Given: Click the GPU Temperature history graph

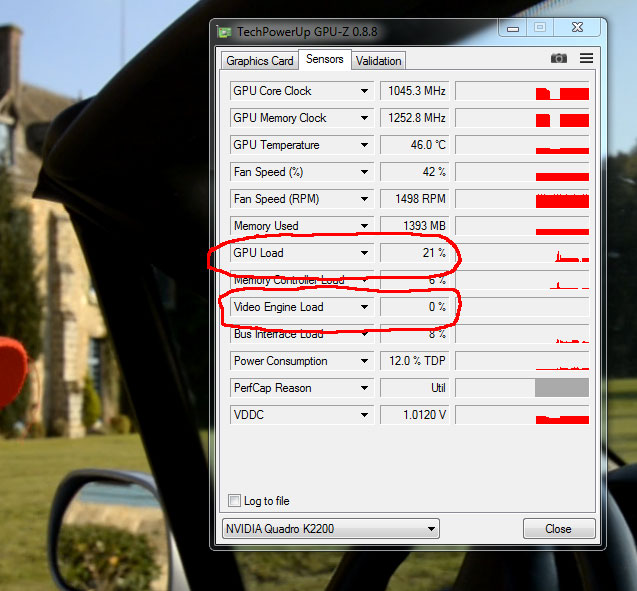Looking at the screenshot, I should pyautogui.click(x=522, y=145).
